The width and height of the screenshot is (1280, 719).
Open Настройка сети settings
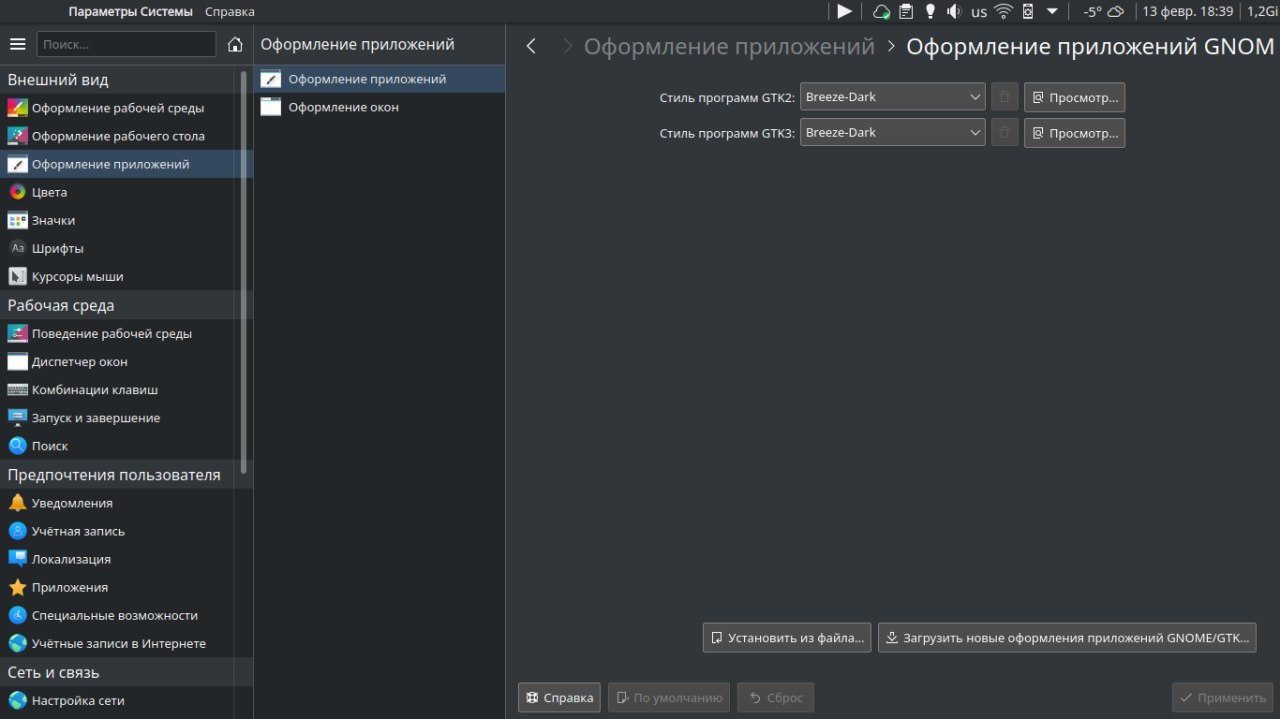coord(126,701)
